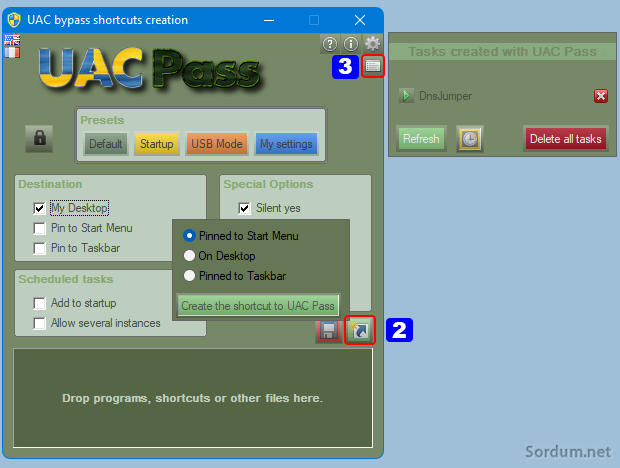Toggle the My Desktop checkbox
620x468 pixels.
(x=39, y=208)
